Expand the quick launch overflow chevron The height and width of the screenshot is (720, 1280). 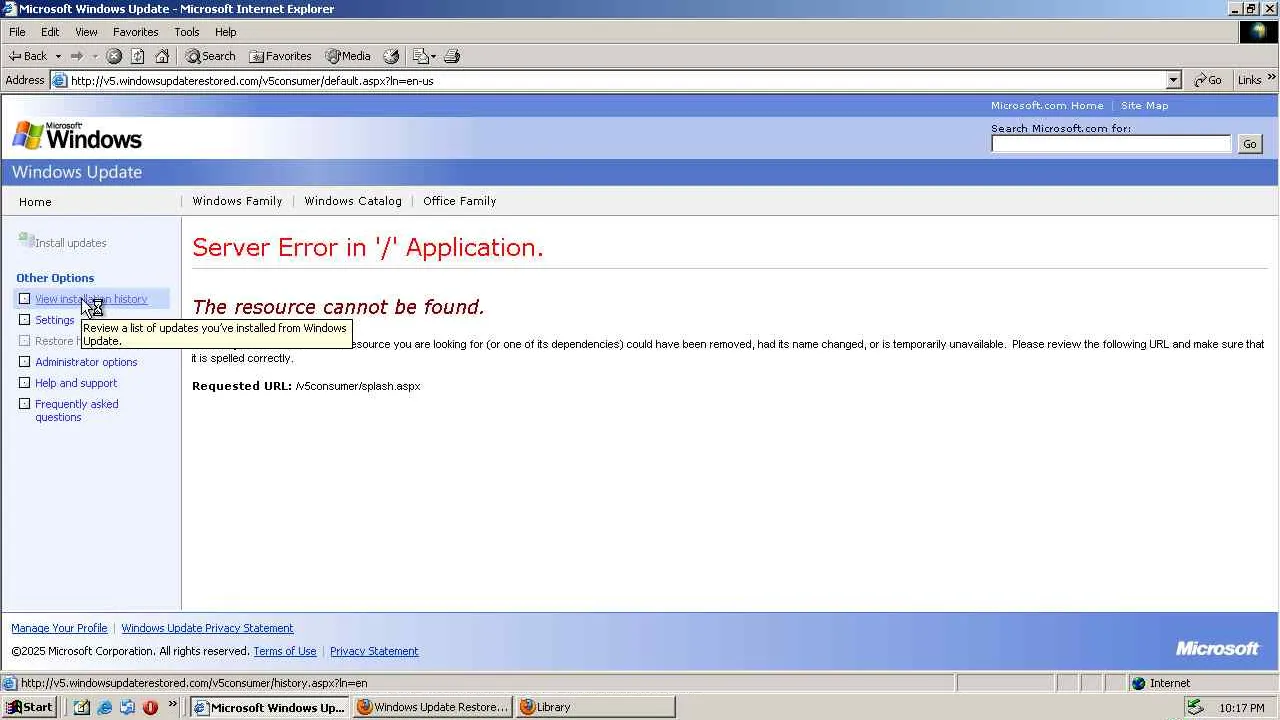point(172,705)
